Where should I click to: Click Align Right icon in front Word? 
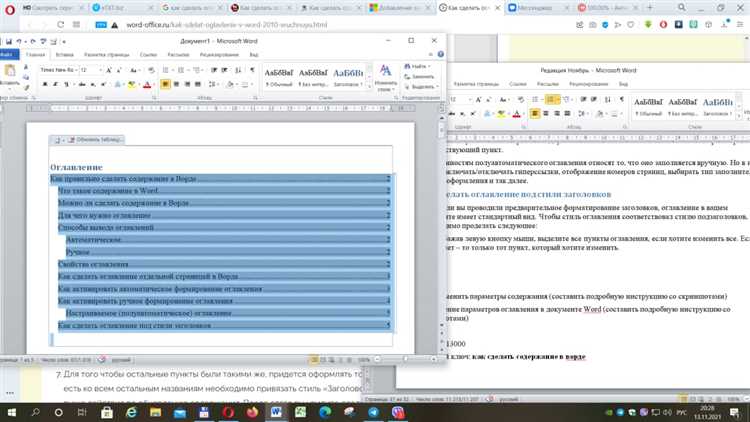pyautogui.click(x=187, y=85)
